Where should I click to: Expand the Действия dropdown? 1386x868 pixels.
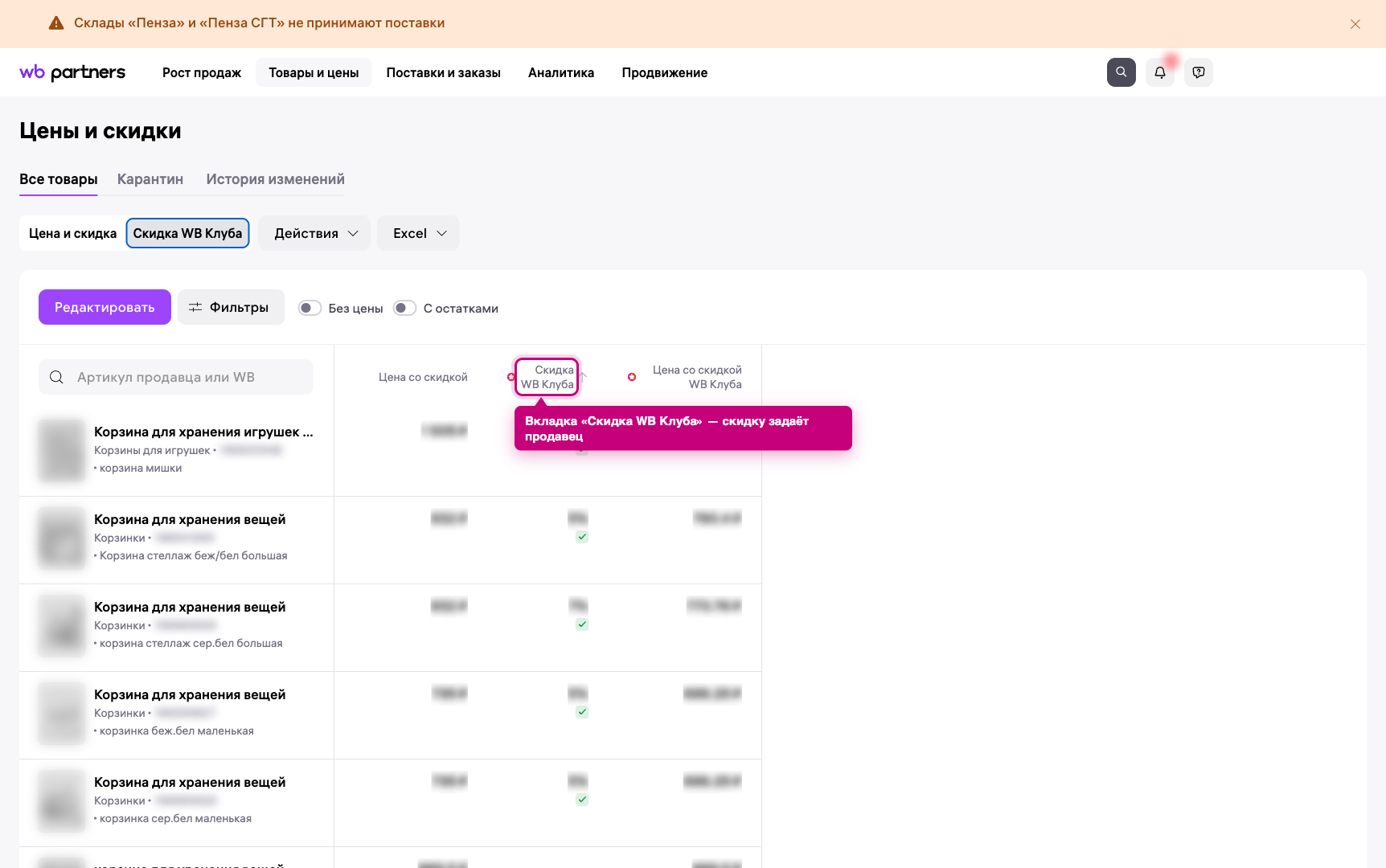pyautogui.click(x=315, y=233)
